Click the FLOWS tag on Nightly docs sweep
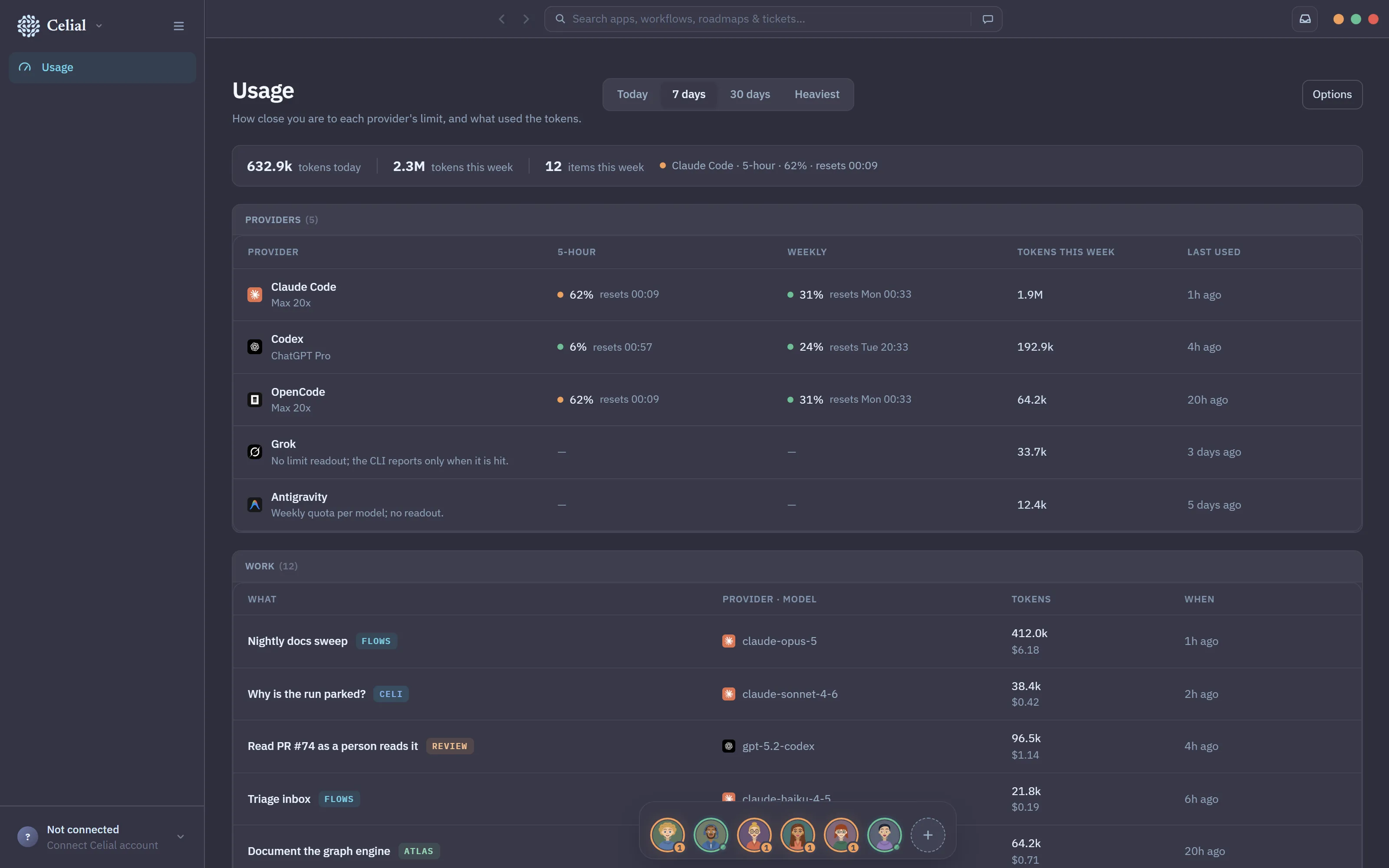This screenshot has height=868, width=1389. pos(376,641)
